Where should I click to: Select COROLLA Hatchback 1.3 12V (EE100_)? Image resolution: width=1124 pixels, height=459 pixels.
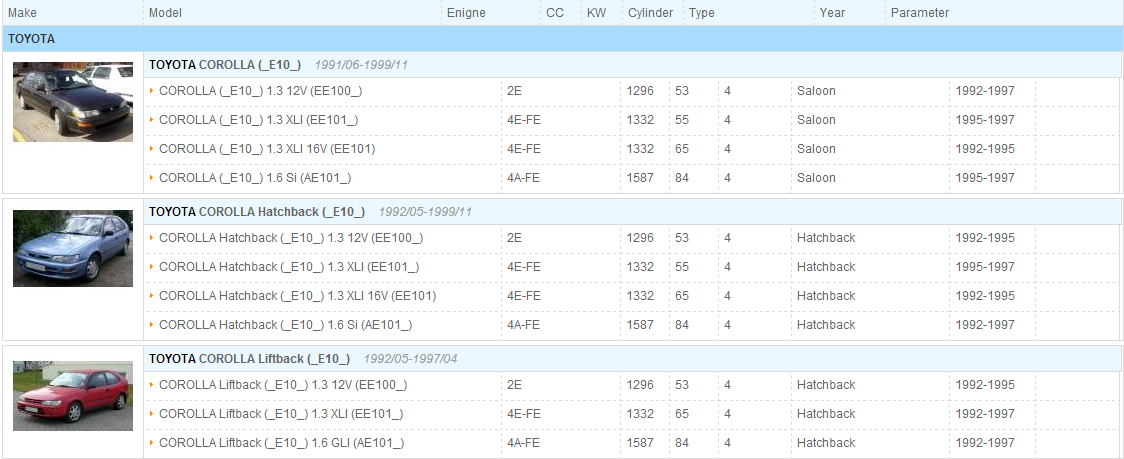(290, 237)
